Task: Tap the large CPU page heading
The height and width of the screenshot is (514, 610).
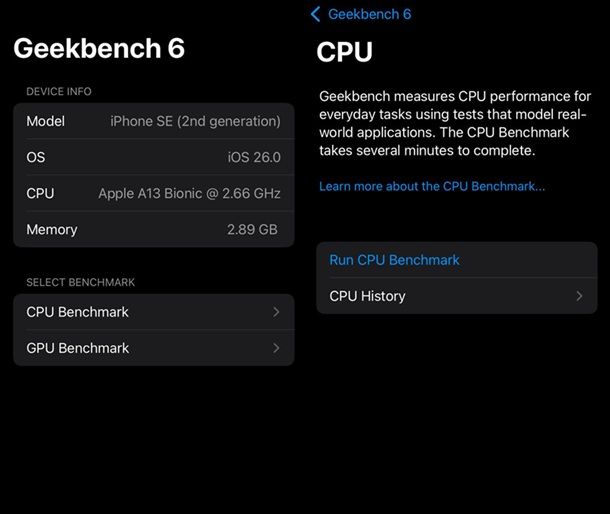Action: coord(345,52)
